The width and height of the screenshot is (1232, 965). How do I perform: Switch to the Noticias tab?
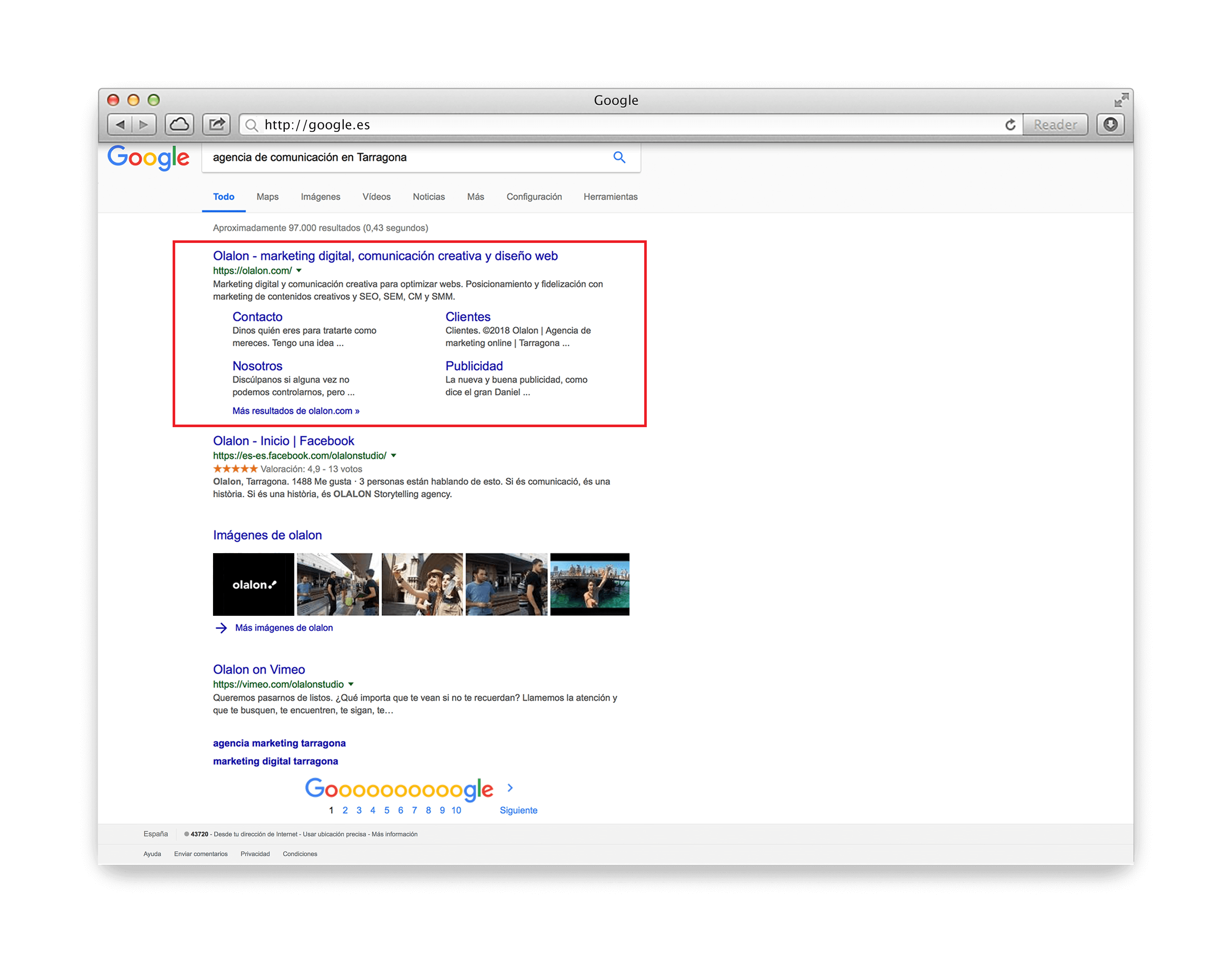pyautogui.click(x=428, y=197)
